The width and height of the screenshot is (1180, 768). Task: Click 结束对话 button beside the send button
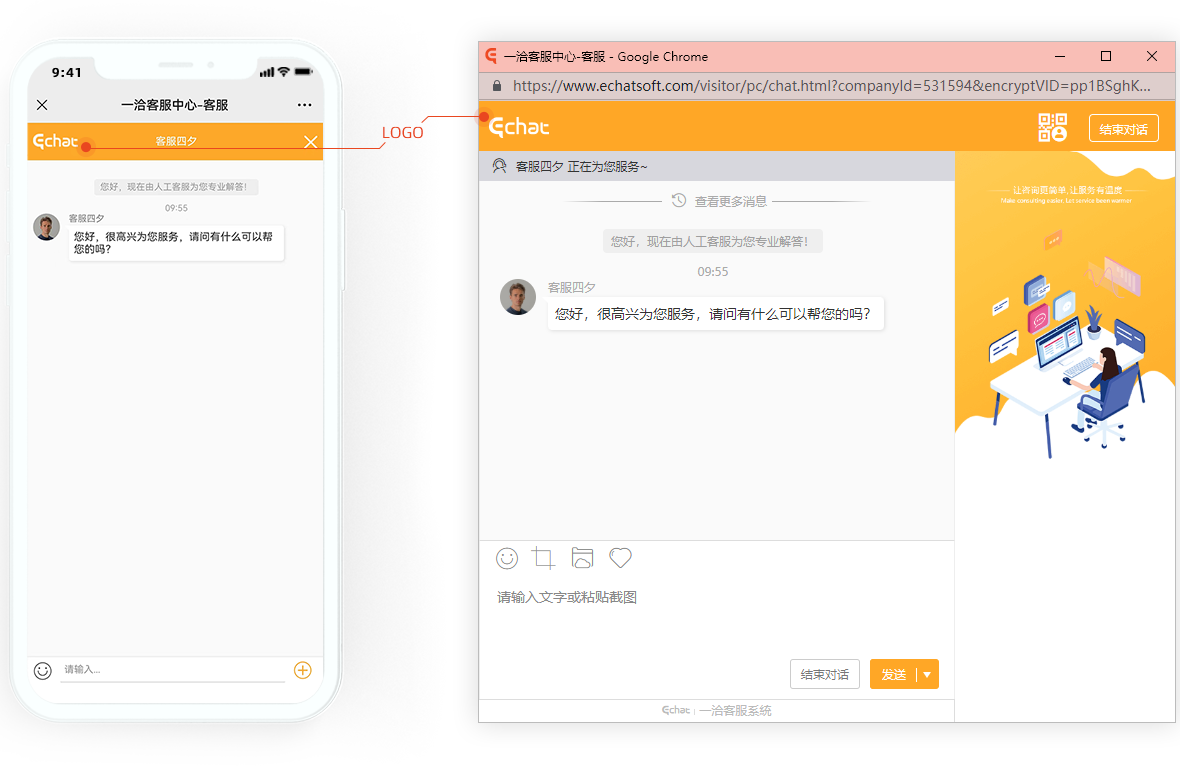(824, 675)
